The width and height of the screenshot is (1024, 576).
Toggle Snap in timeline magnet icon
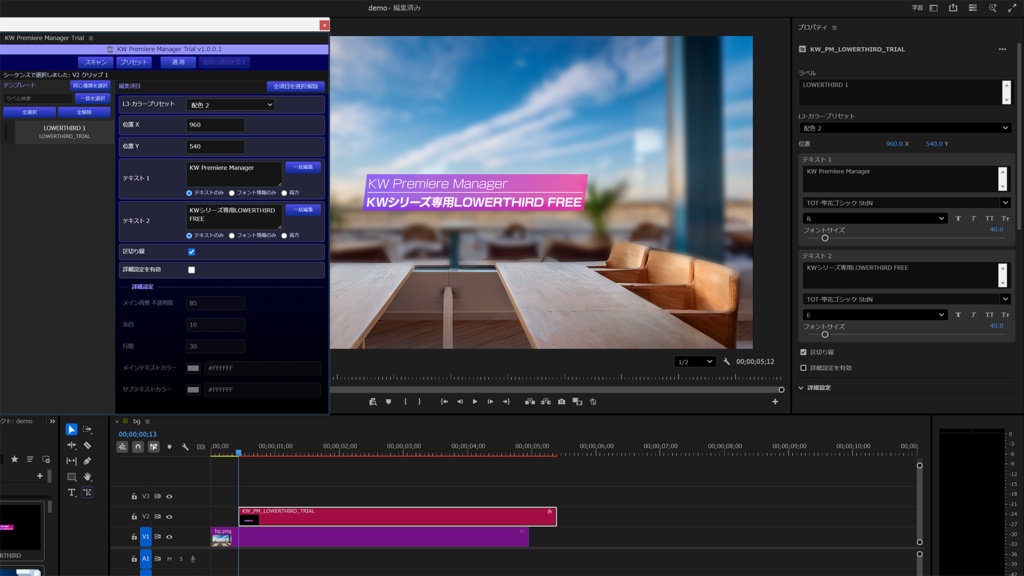pos(138,447)
